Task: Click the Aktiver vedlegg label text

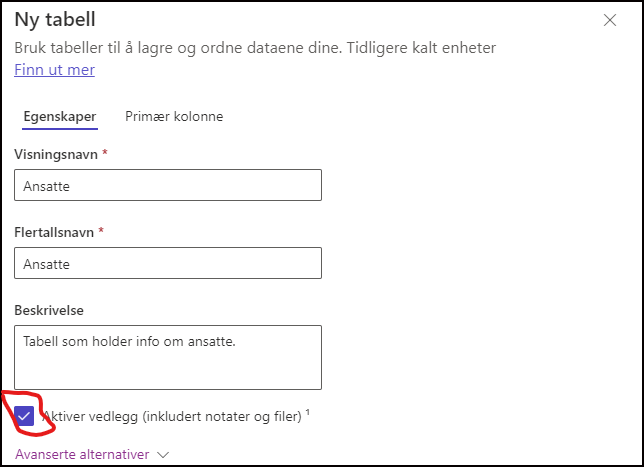Action: coord(172,416)
